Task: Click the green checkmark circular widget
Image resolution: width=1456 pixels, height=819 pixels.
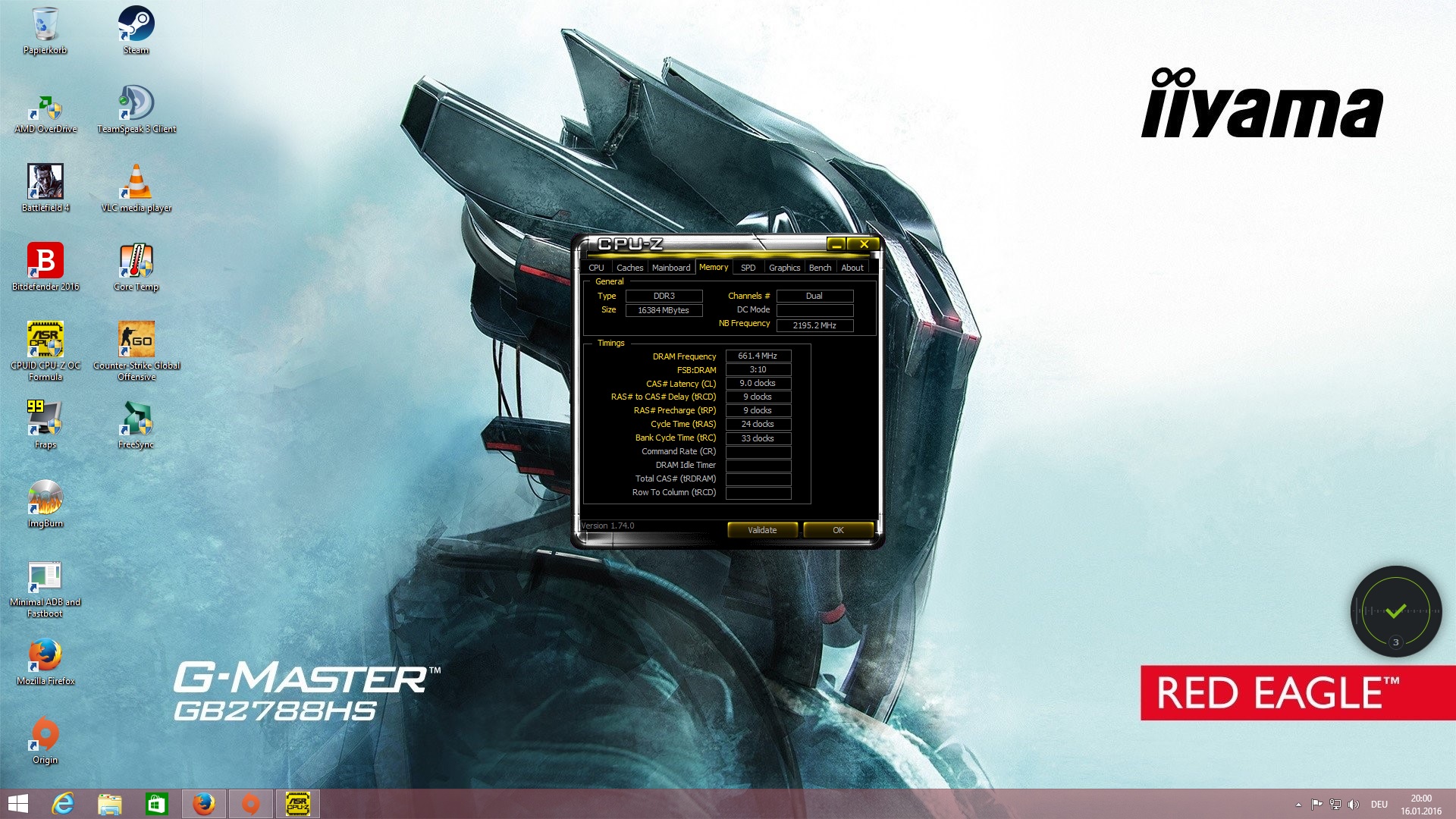Action: coord(1396,611)
